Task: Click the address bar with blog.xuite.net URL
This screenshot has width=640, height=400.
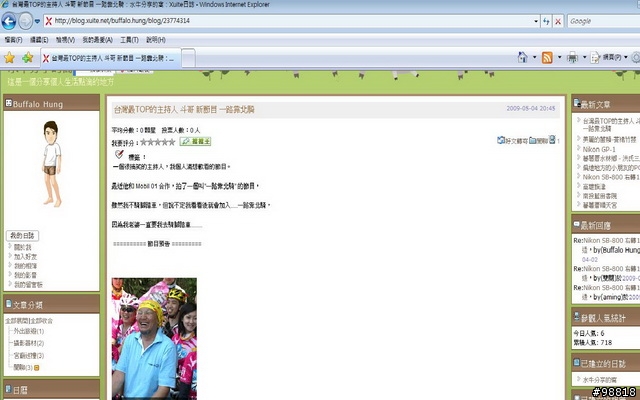Action: pos(287,21)
